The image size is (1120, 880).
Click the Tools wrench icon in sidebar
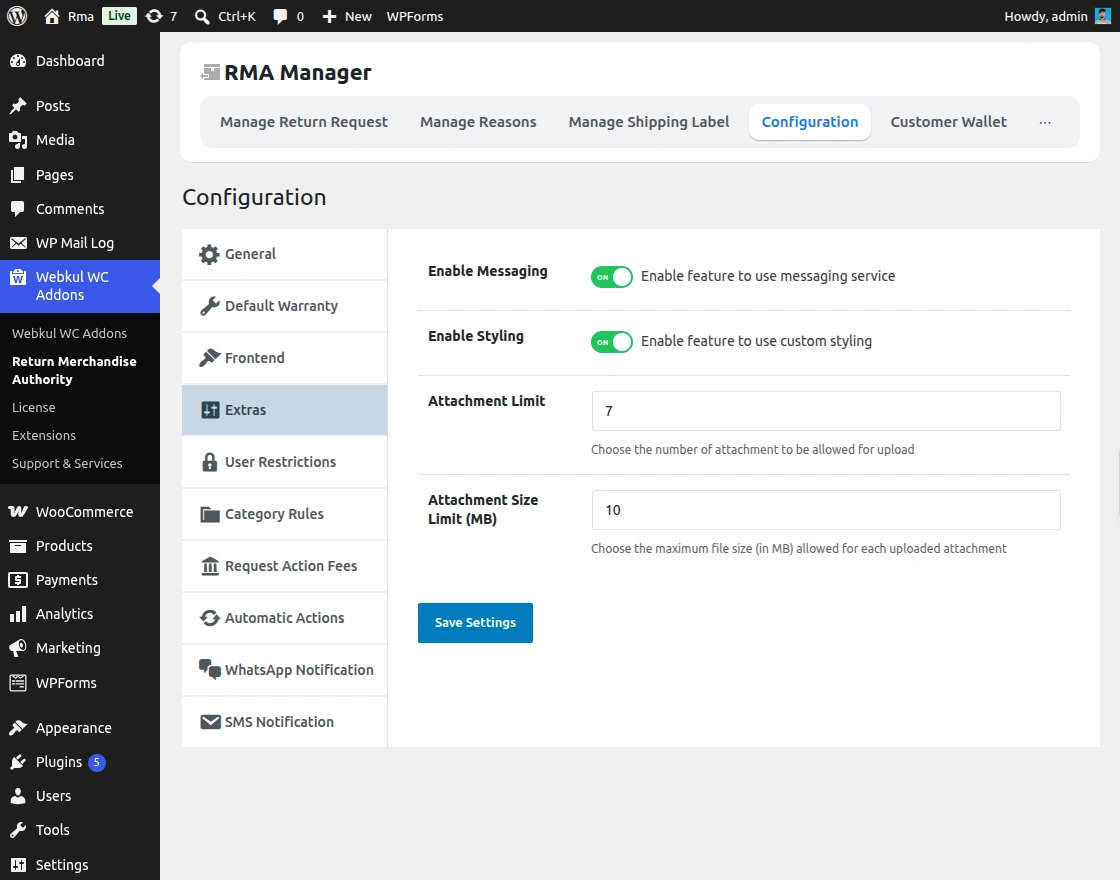point(18,830)
